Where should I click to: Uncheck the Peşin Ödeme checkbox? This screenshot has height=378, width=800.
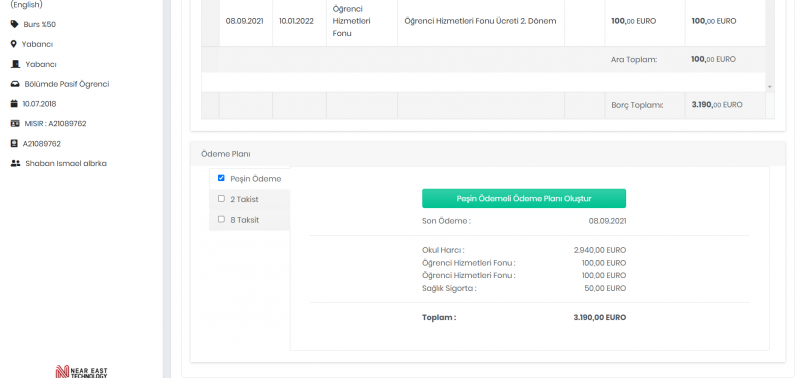[x=221, y=178]
